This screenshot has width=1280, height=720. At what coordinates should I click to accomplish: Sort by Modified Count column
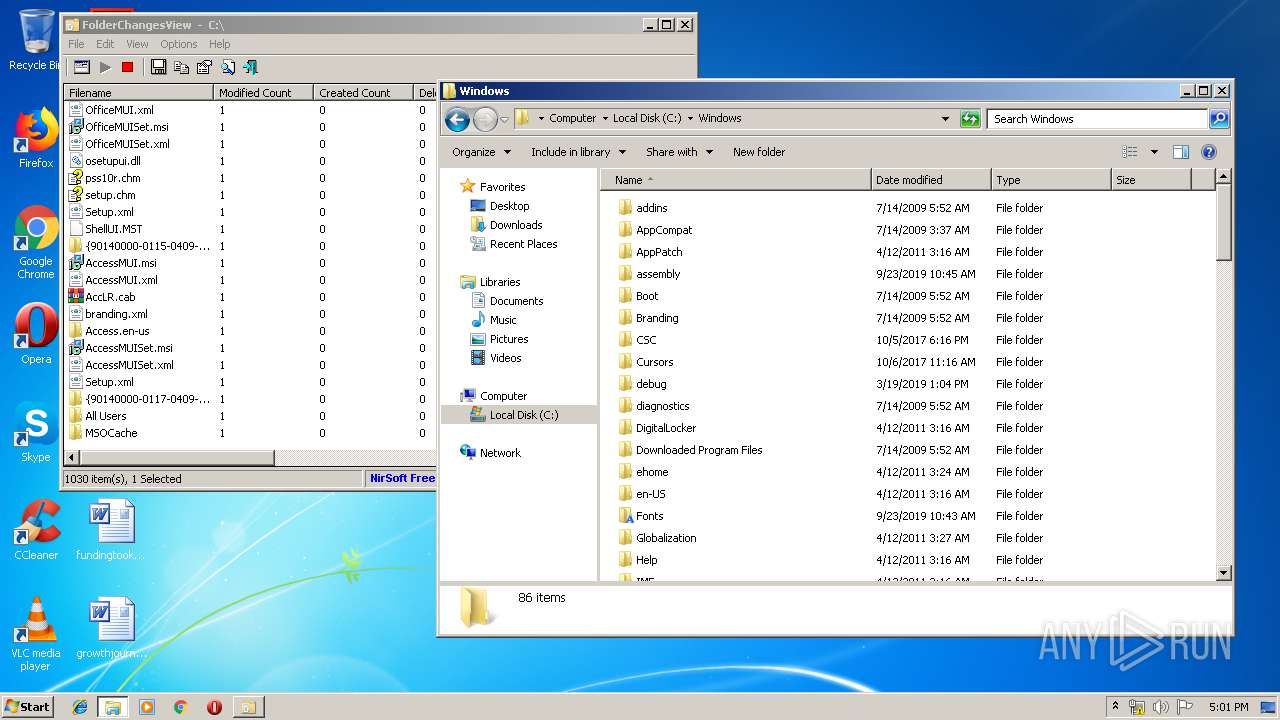pos(263,93)
